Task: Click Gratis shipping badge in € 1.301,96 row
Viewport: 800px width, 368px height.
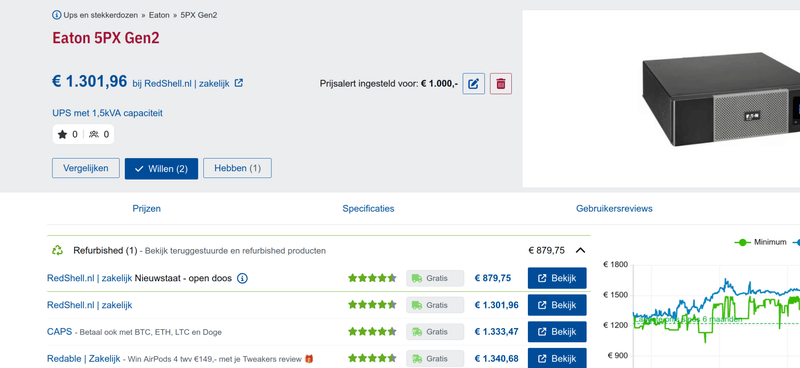Action: 435,305
